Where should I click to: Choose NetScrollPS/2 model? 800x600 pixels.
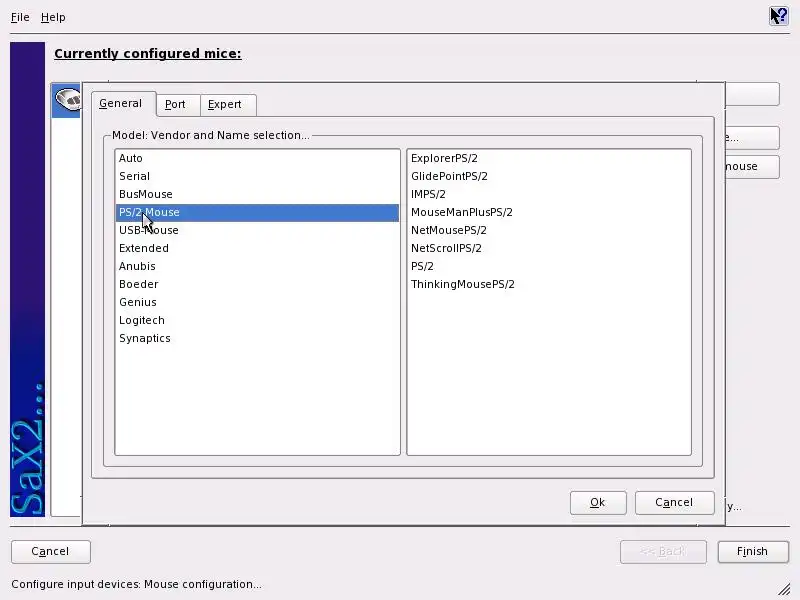pyautogui.click(x=549, y=248)
